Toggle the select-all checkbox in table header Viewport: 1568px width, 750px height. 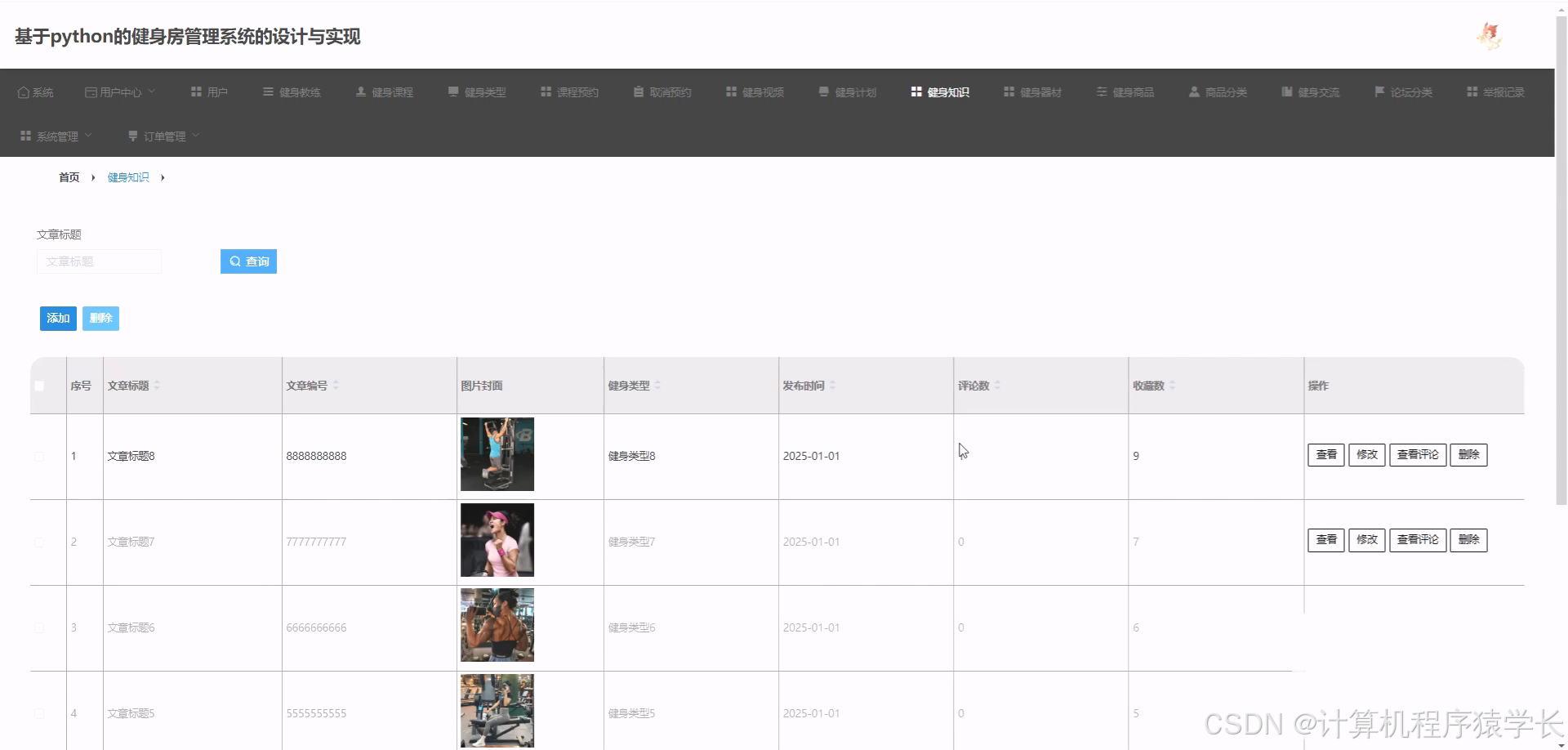[x=39, y=386]
